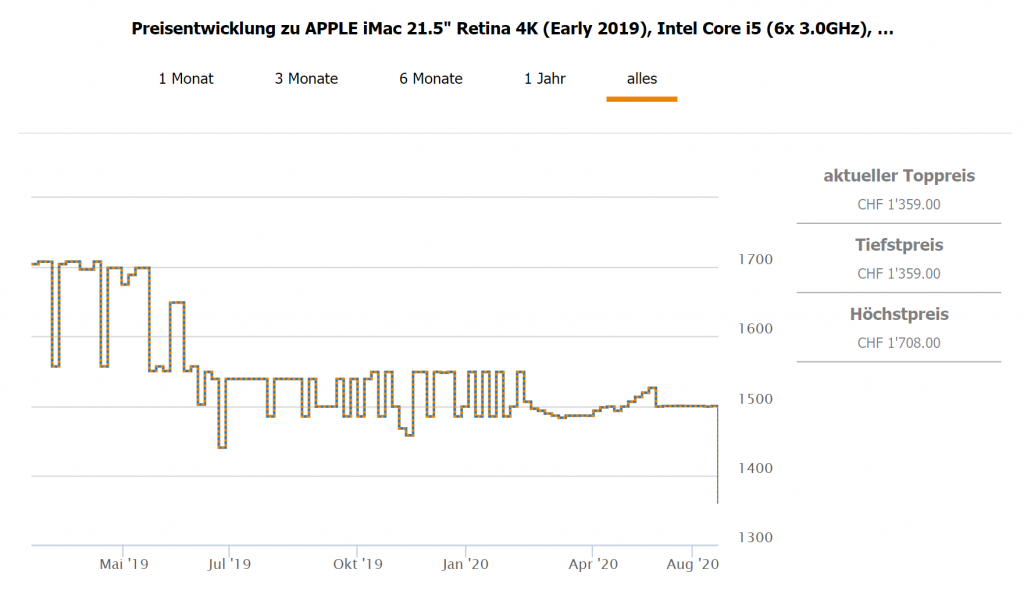Click the 1700 y-axis label

757,260
